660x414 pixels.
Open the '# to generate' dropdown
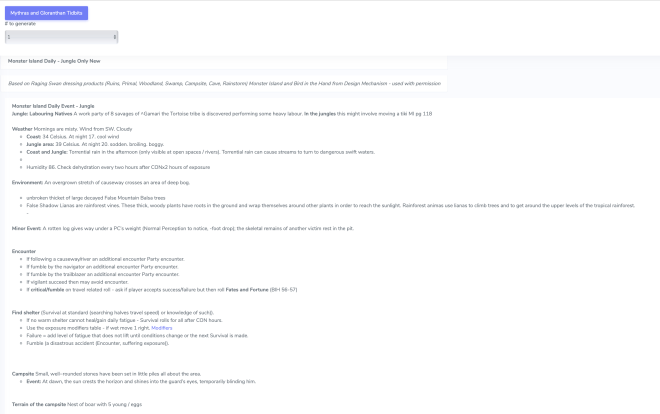(x=60, y=36)
